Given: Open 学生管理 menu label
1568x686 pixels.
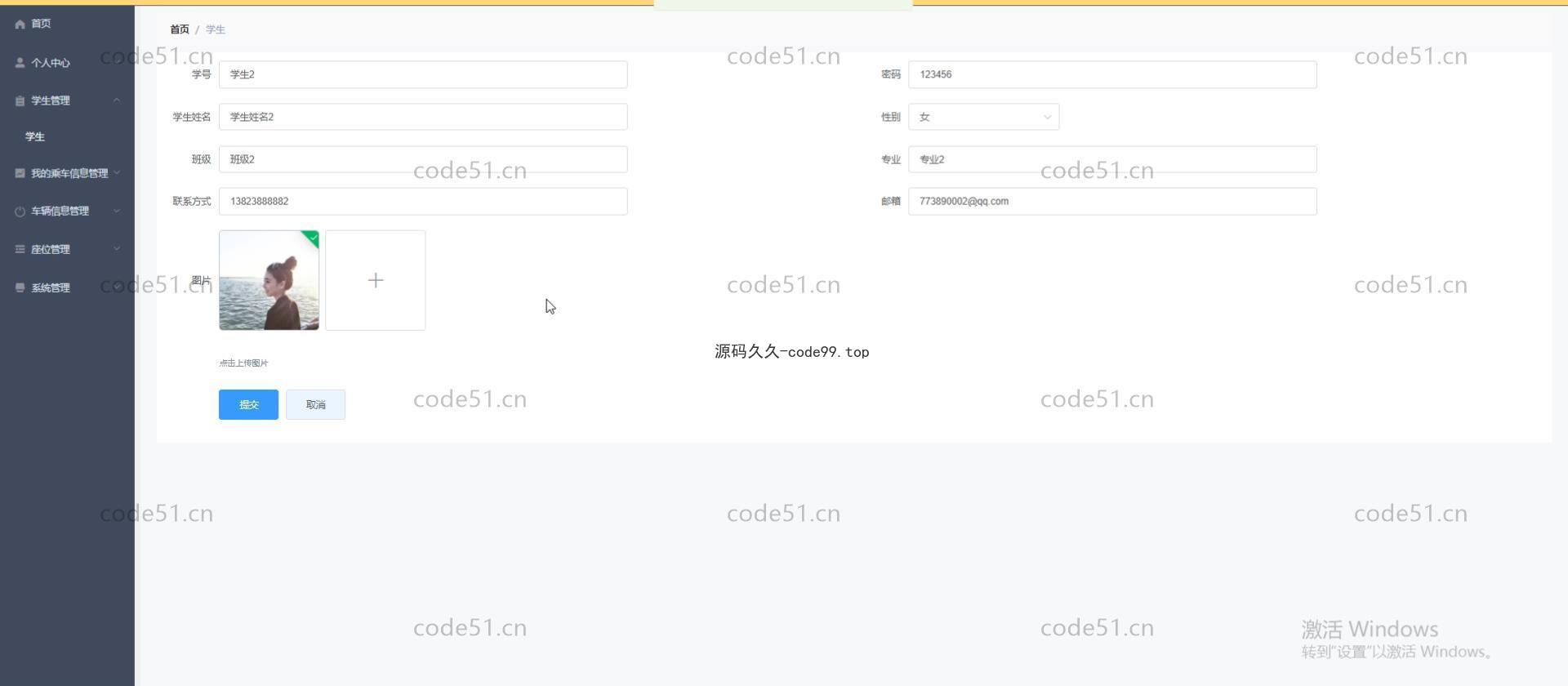Looking at the screenshot, I should (51, 100).
